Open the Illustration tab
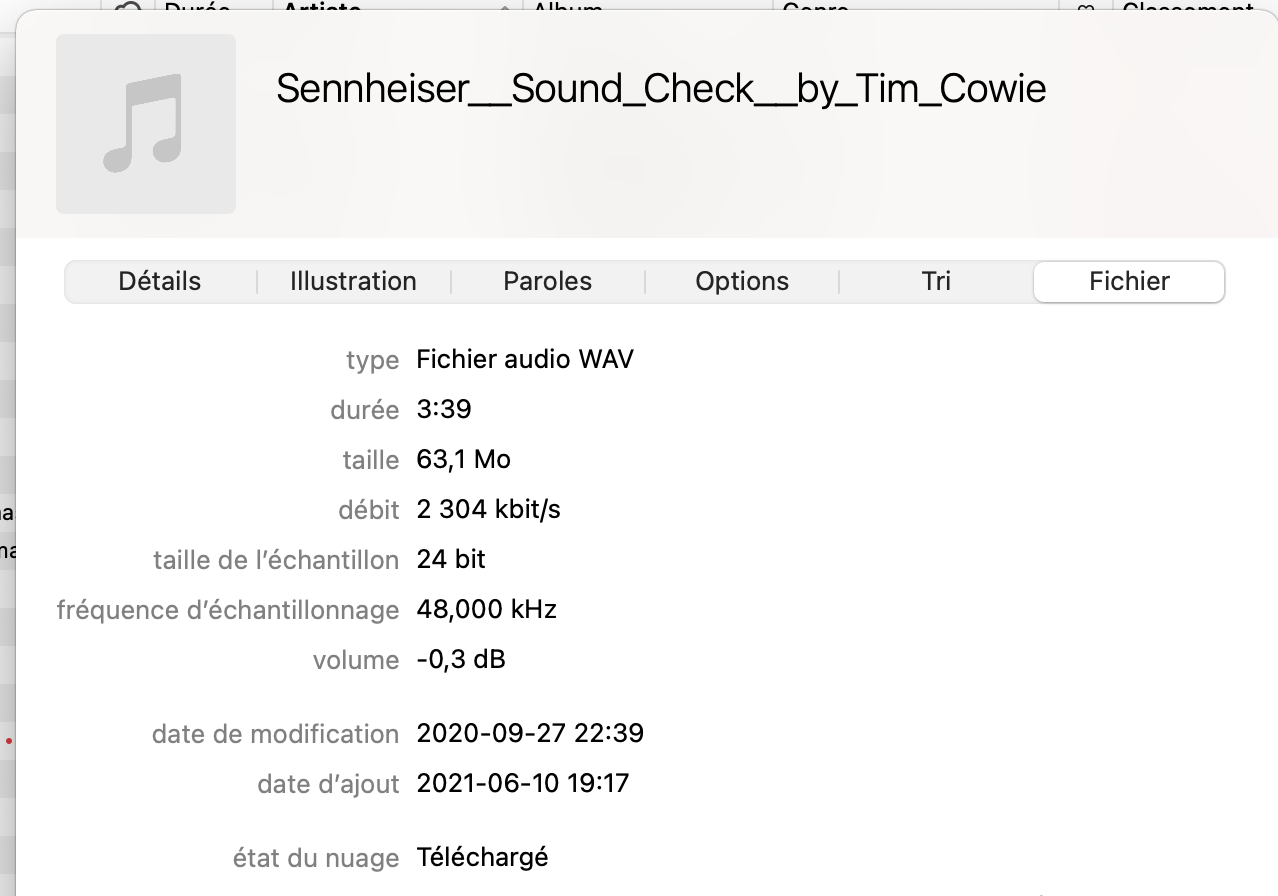 (353, 282)
